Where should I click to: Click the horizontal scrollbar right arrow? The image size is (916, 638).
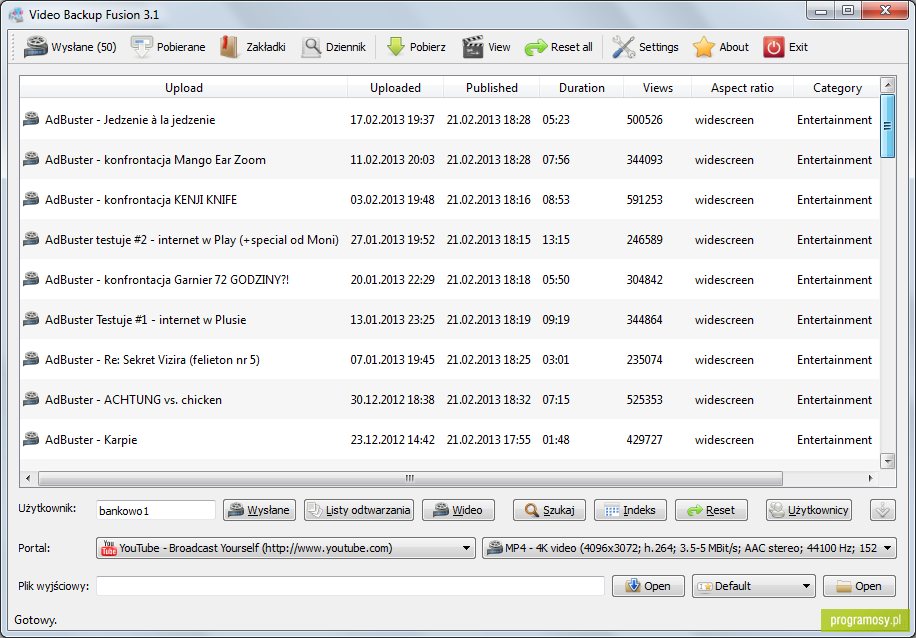[x=871, y=478]
